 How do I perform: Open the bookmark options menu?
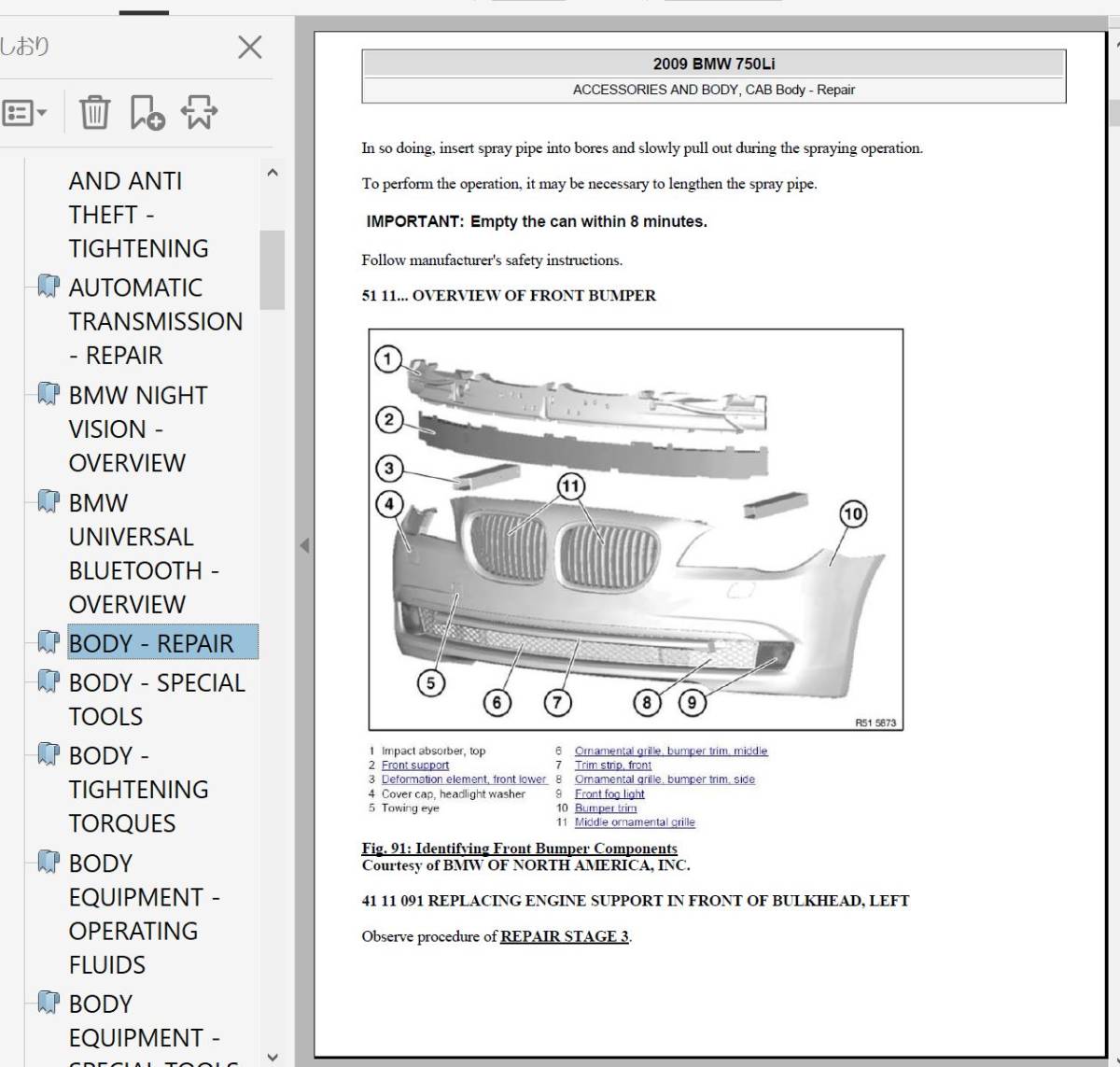24,113
